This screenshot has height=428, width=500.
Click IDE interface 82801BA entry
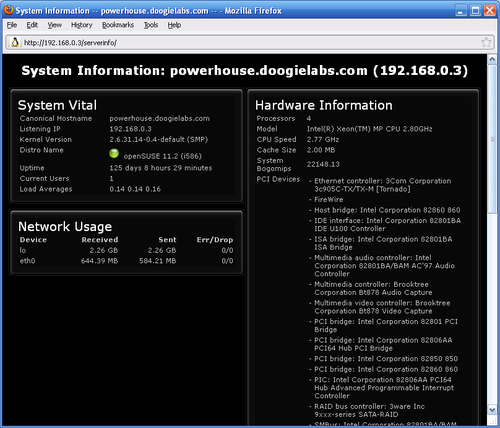coord(388,225)
